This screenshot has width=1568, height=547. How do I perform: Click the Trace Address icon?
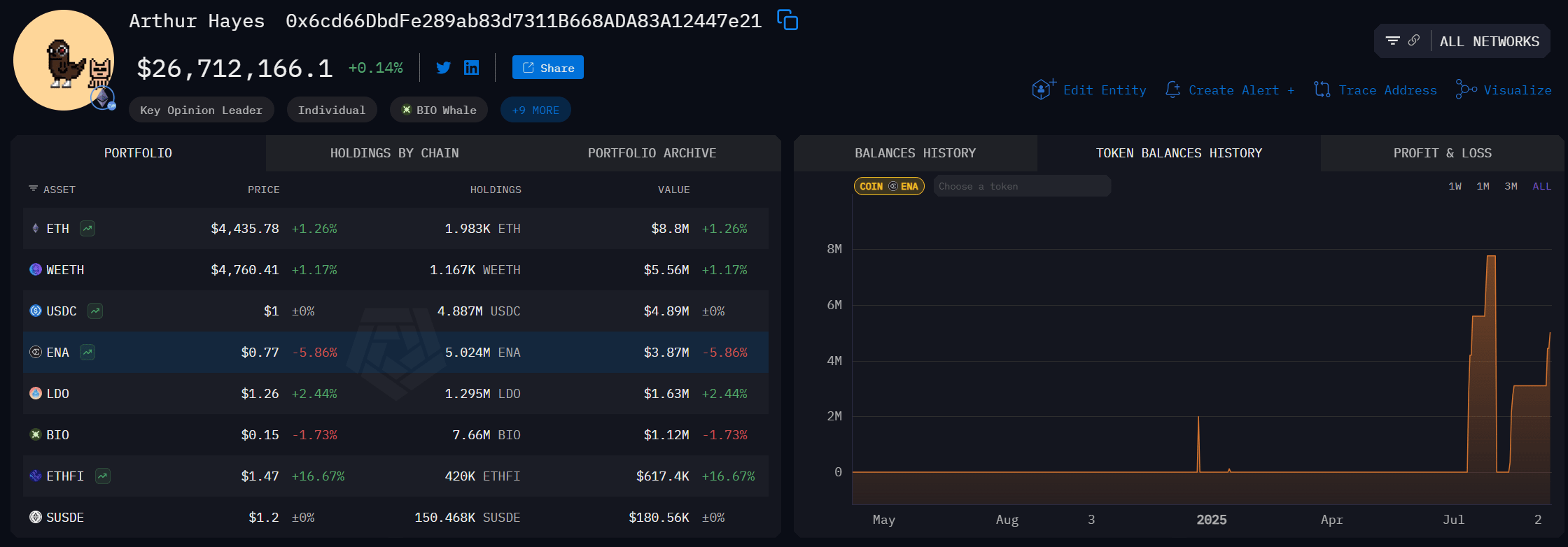pos(1322,90)
